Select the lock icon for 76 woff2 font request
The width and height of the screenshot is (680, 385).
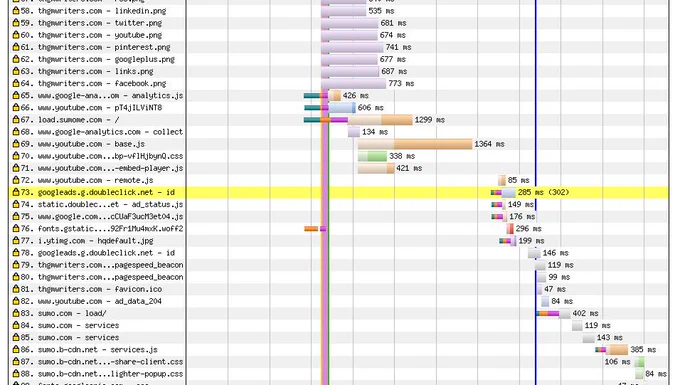pyautogui.click(x=16, y=228)
